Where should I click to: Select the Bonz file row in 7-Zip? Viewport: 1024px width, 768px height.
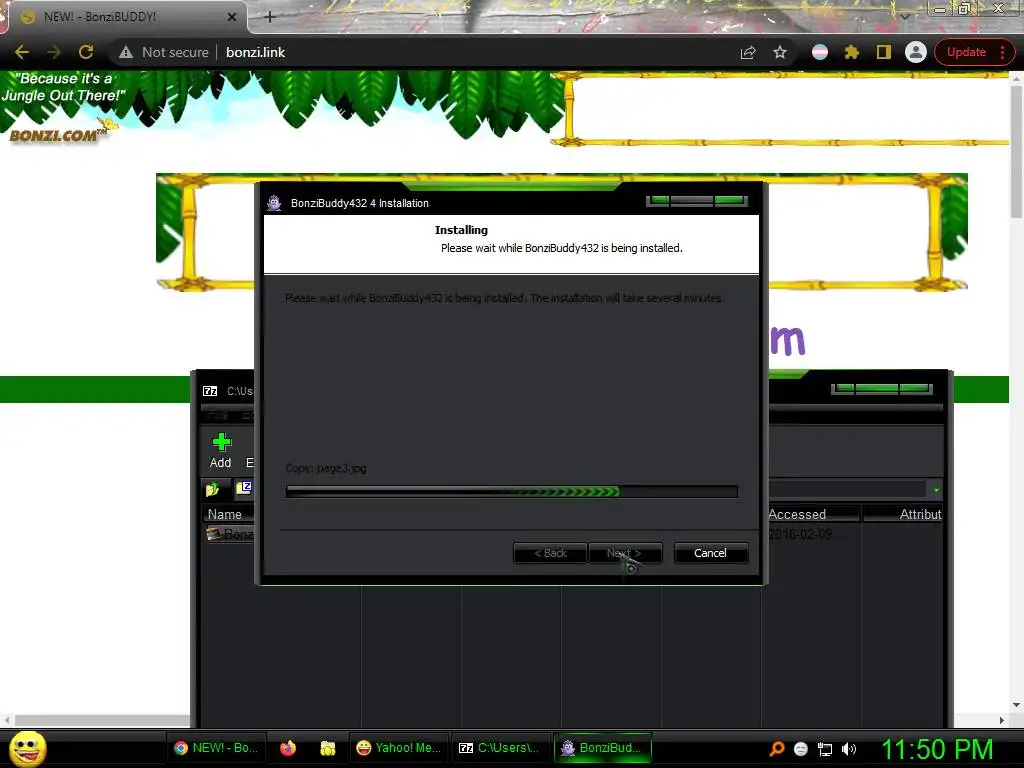(x=229, y=534)
